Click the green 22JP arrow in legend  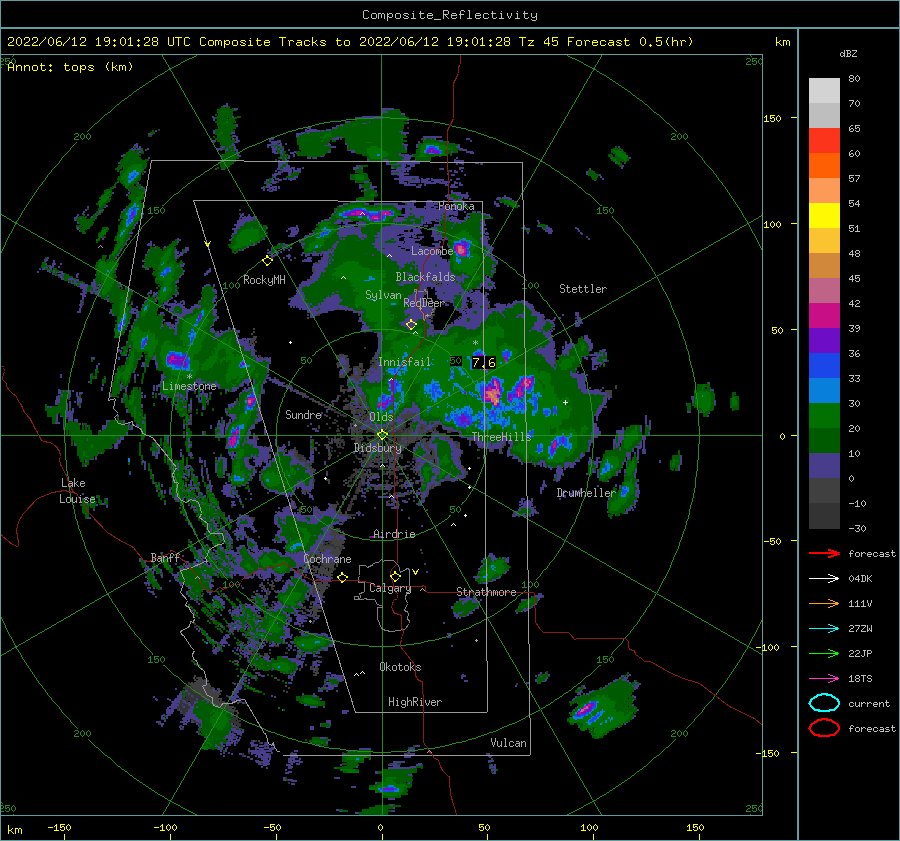(x=824, y=653)
